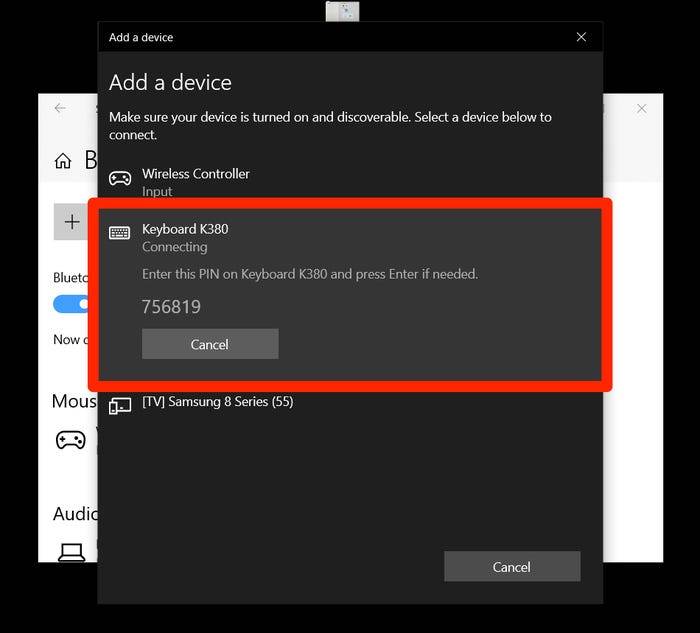Image resolution: width=700 pixels, height=633 pixels.
Task: Close the Add a device dialog
Action: [581, 37]
